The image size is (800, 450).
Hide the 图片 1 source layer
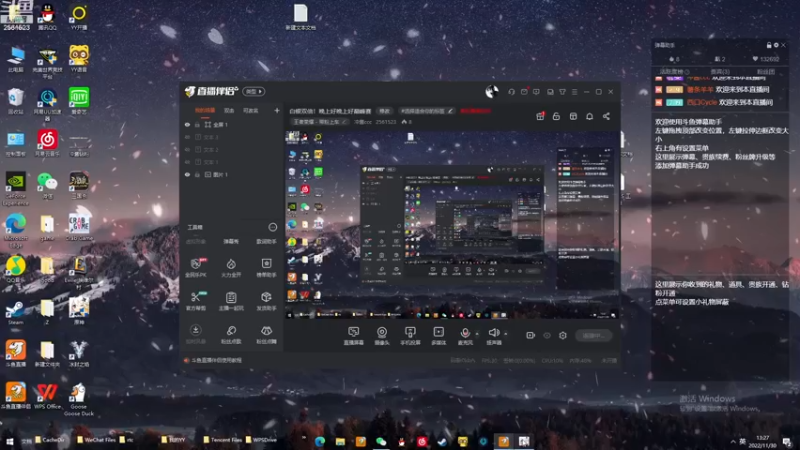point(187,174)
